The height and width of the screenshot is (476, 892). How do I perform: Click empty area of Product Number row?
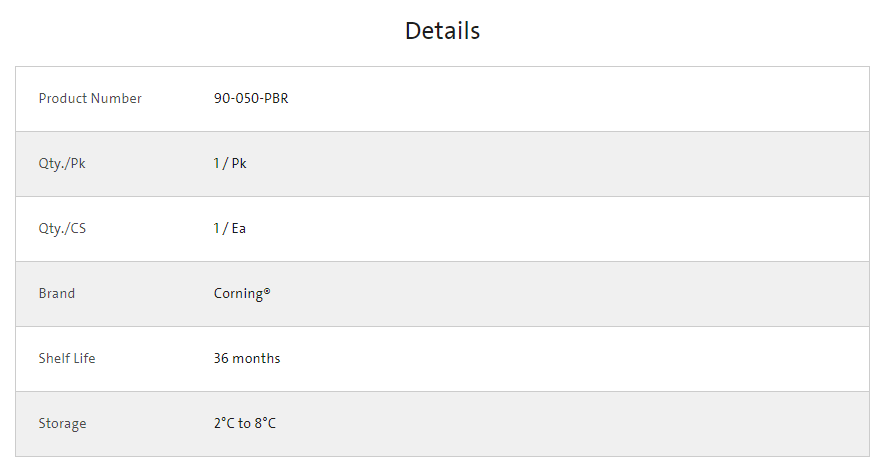click(x=569, y=99)
